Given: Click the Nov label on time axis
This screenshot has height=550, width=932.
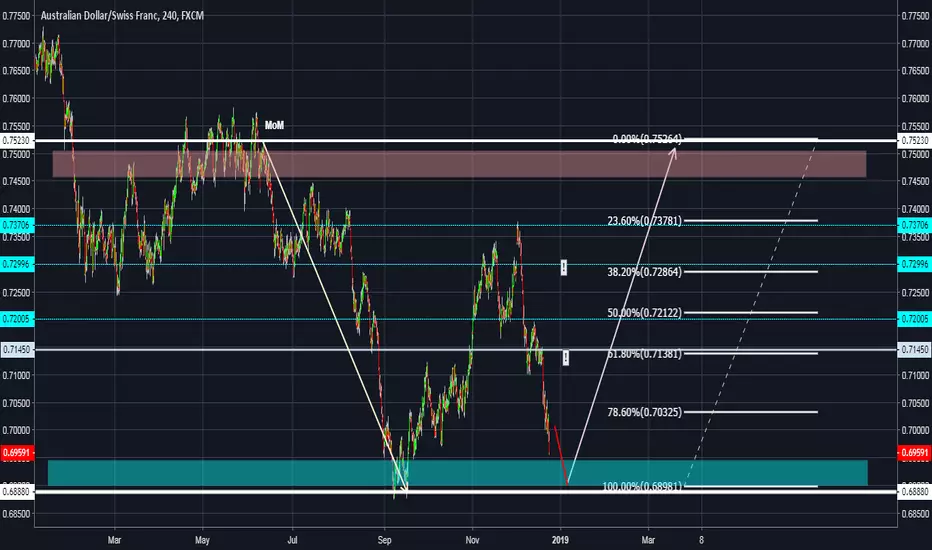Looking at the screenshot, I should click(472, 540).
